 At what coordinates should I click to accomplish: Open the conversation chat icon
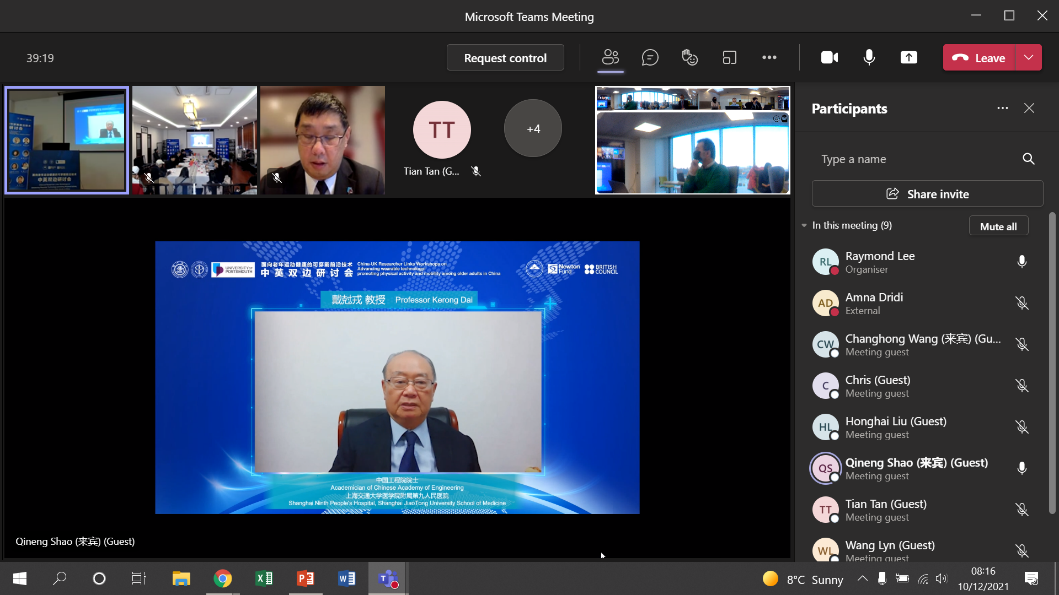pos(650,58)
